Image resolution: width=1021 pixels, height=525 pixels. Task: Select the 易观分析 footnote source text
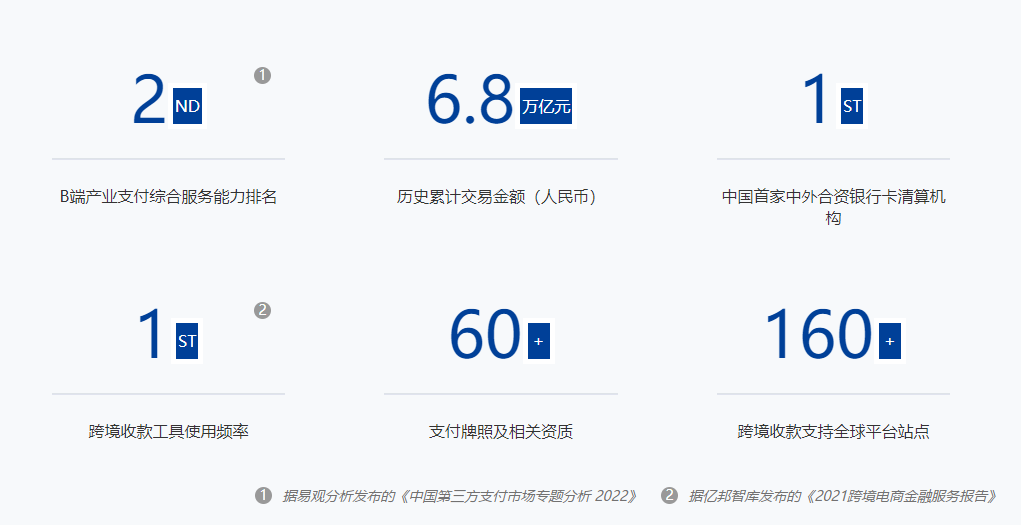[460, 496]
